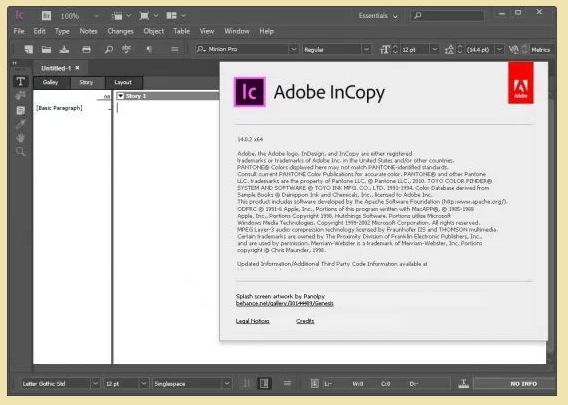This screenshot has height=405, width=568.
Task: Open the View menu
Action: coord(207,31)
